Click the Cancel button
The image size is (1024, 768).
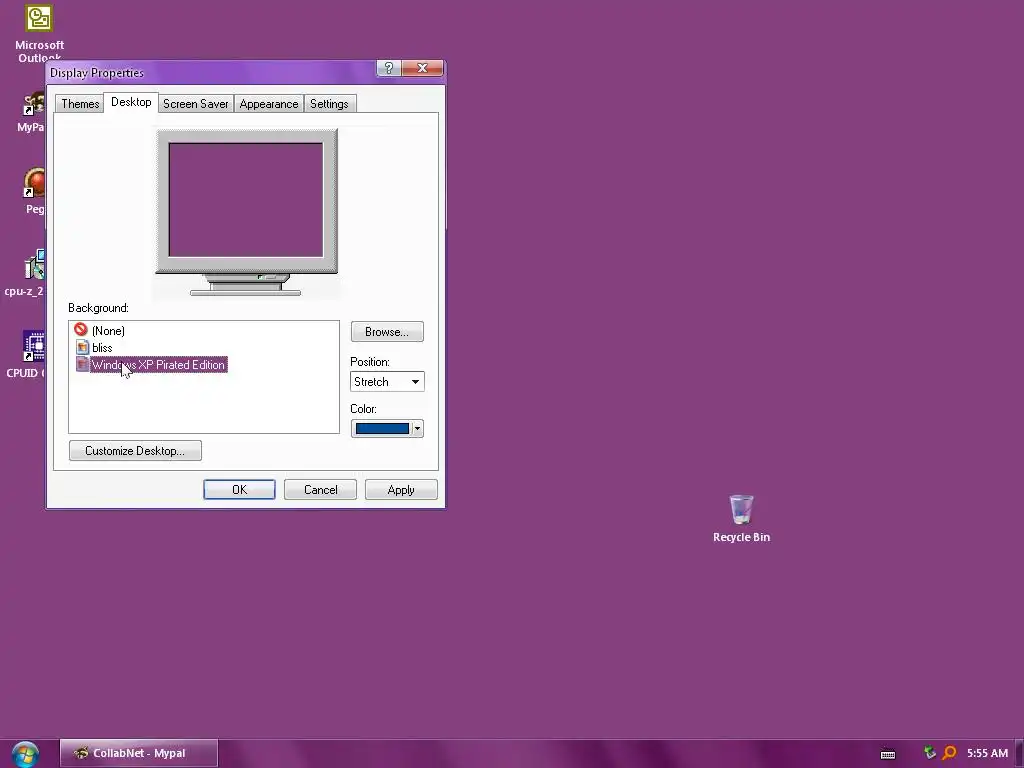point(321,490)
